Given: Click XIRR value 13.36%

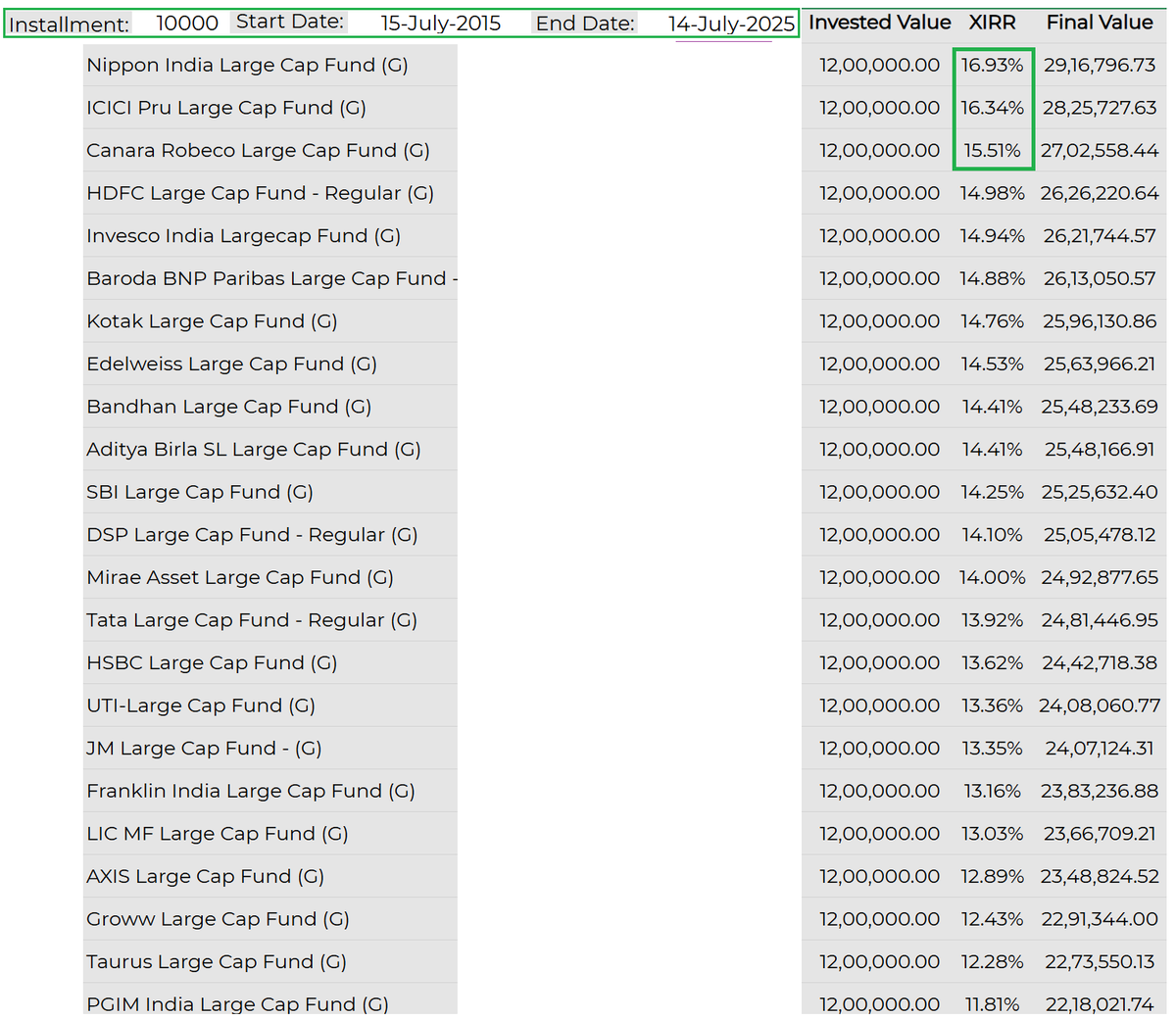Looking at the screenshot, I should (x=992, y=705).
